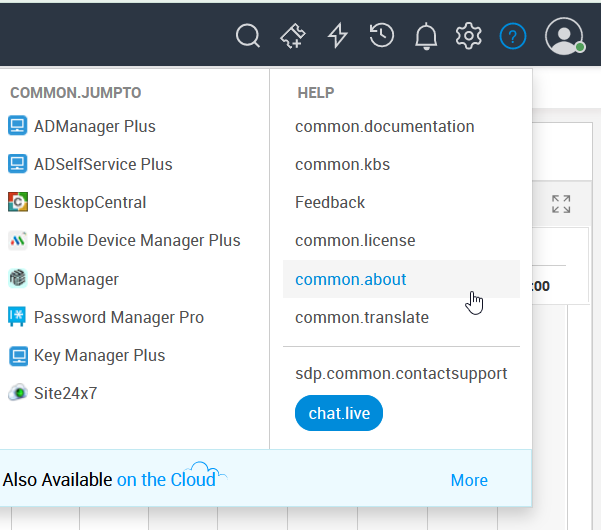Open the Feedback help item

coord(330,202)
